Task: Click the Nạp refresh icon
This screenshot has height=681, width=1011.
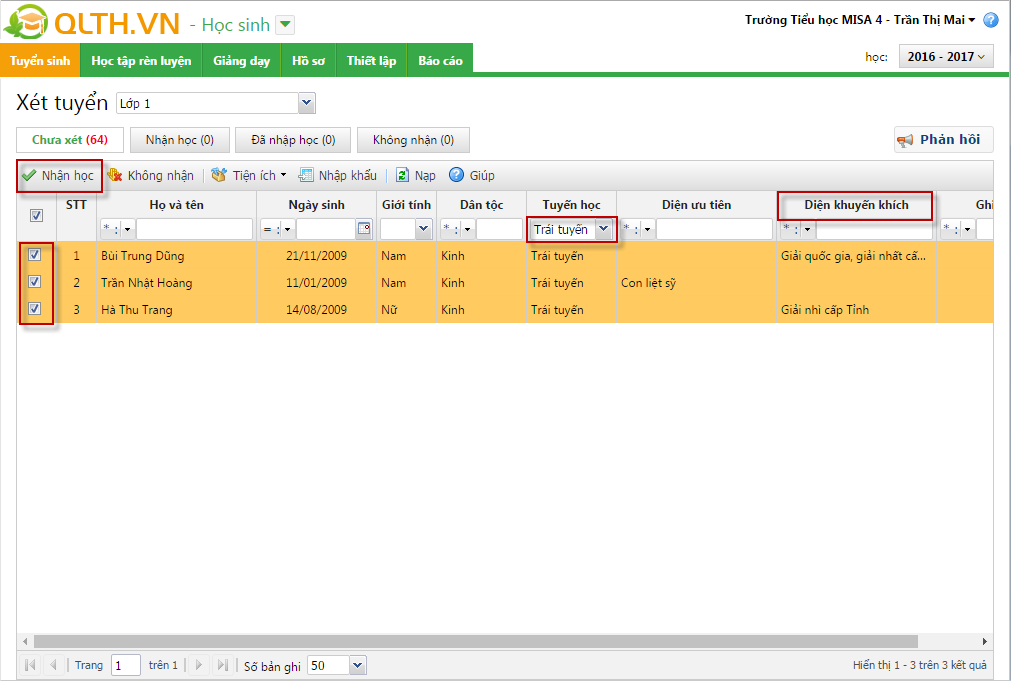Action: tap(403, 176)
